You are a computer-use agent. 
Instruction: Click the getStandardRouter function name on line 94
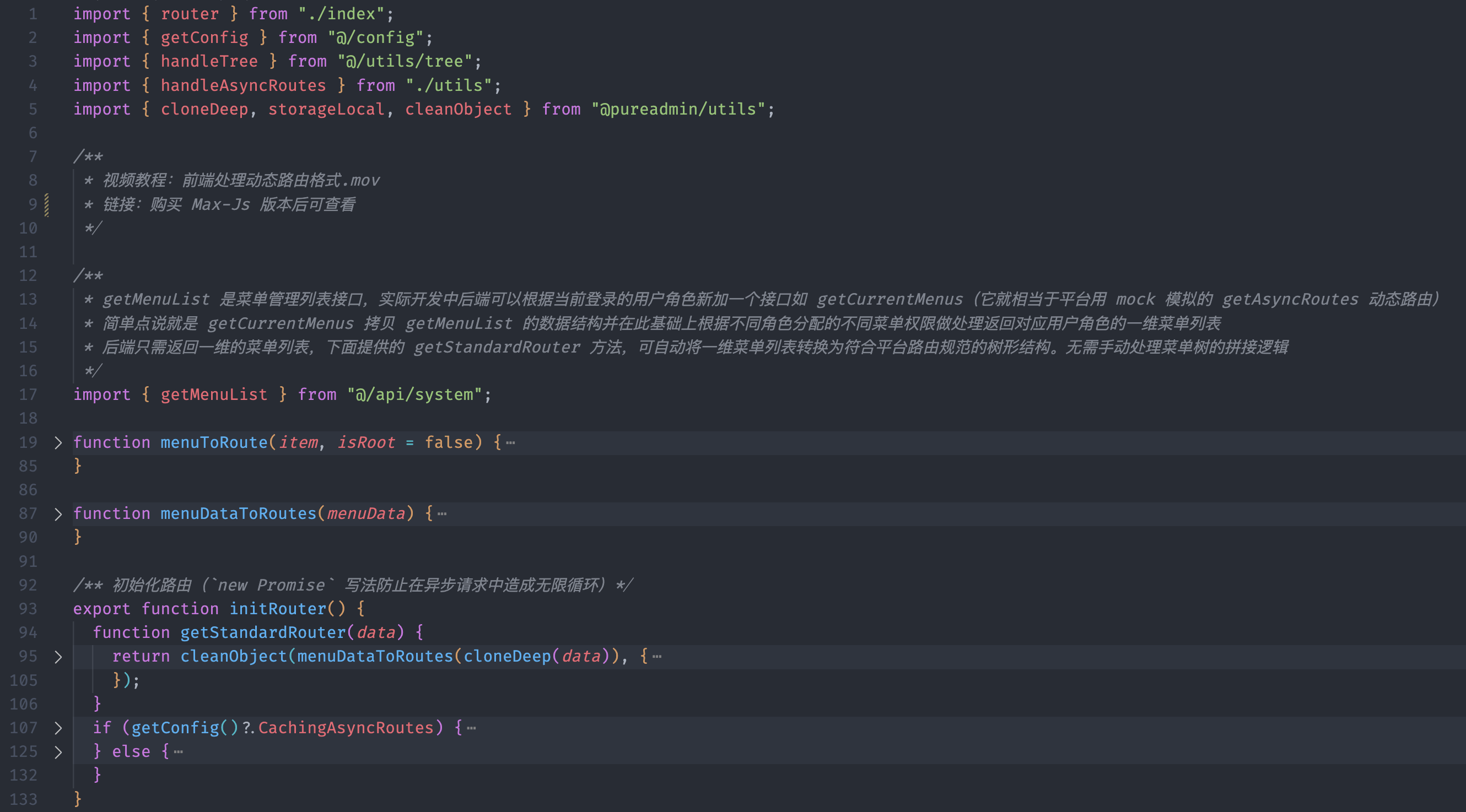click(x=263, y=633)
